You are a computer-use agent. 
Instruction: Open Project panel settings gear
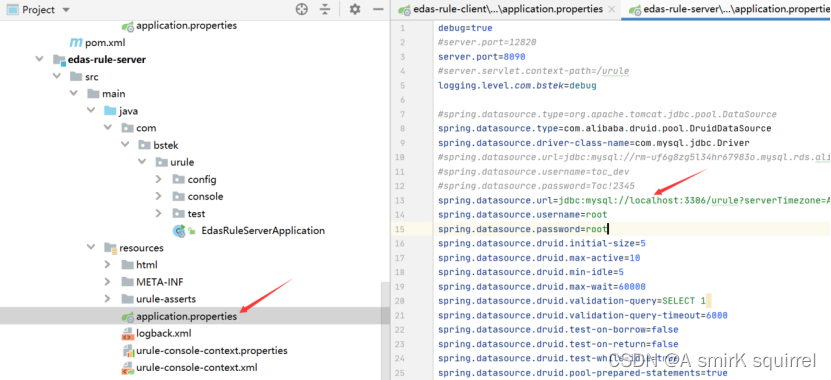355,9
